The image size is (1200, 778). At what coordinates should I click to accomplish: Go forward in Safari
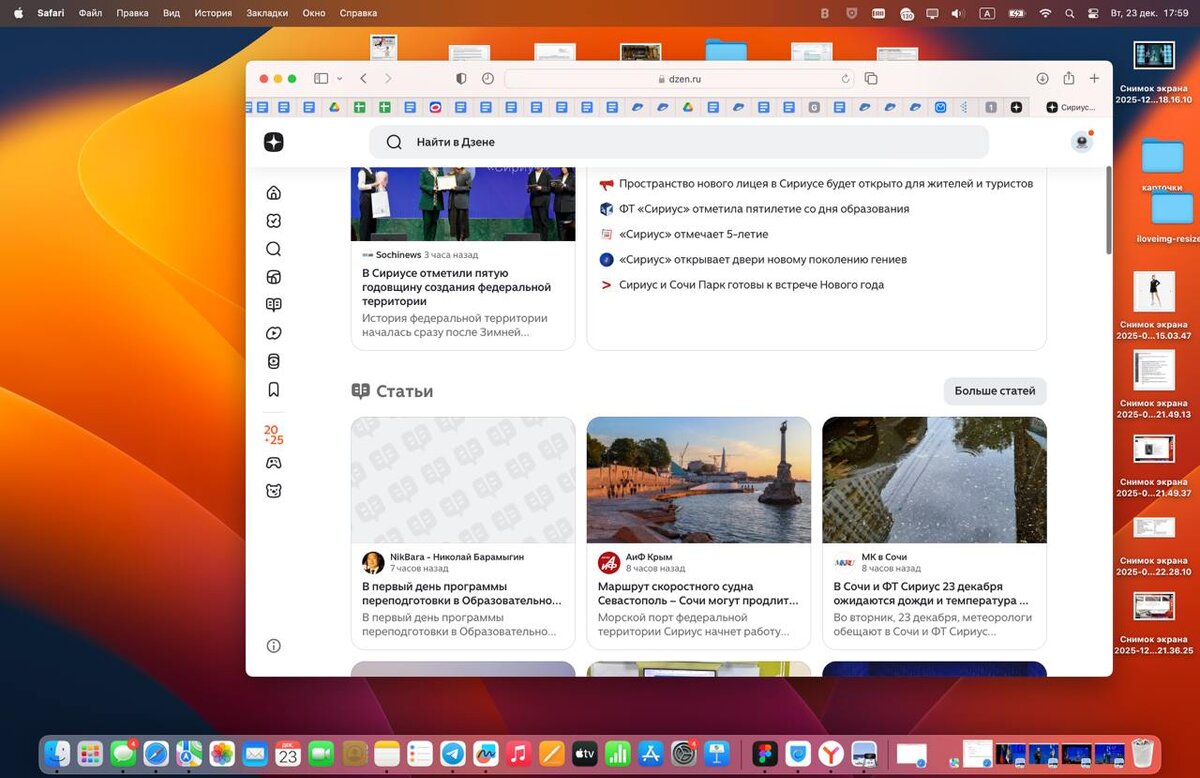388,78
